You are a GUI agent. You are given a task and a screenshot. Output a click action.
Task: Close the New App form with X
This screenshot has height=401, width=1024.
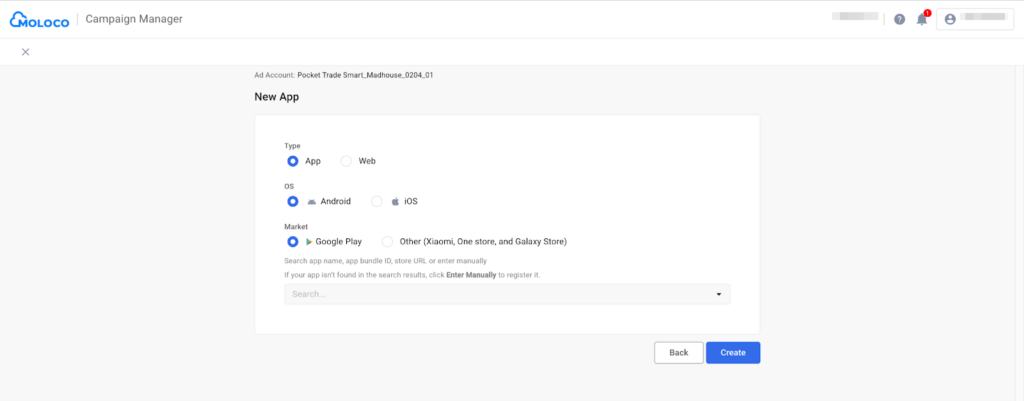click(25, 52)
